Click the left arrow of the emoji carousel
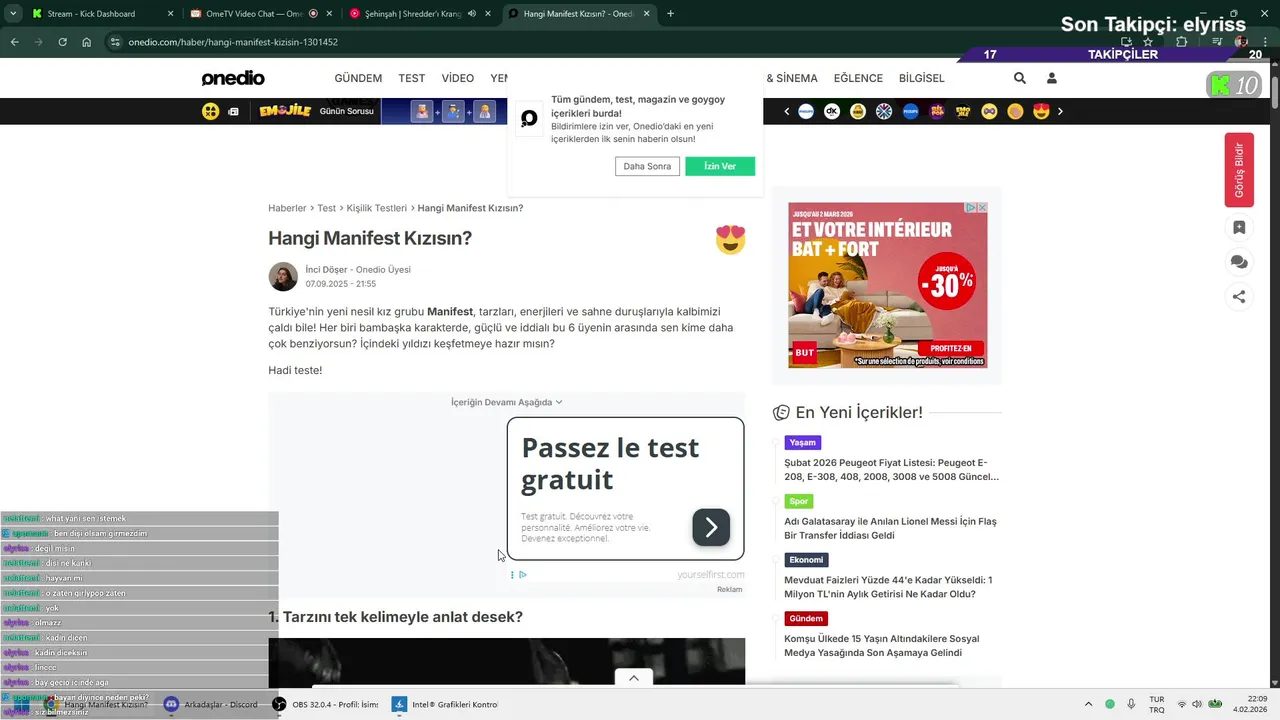This screenshot has height=720, width=1280. [x=787, y=111]
